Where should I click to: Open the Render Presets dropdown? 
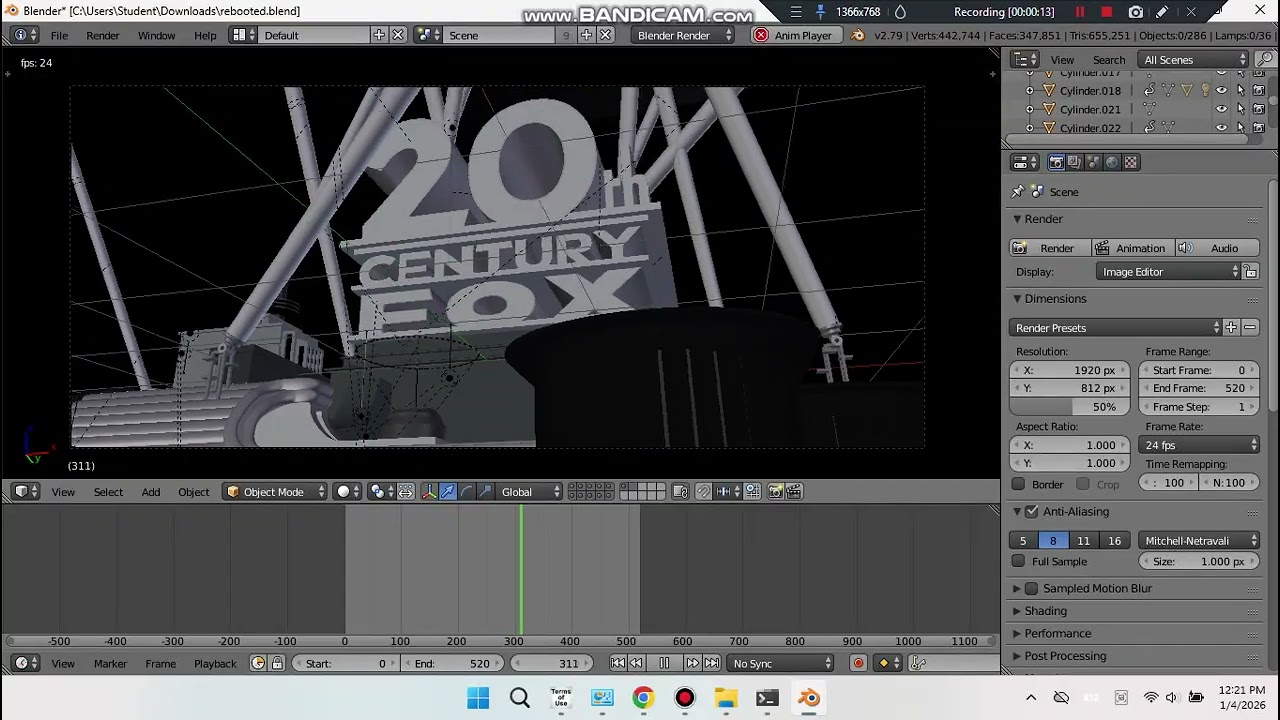[1115, 328]
